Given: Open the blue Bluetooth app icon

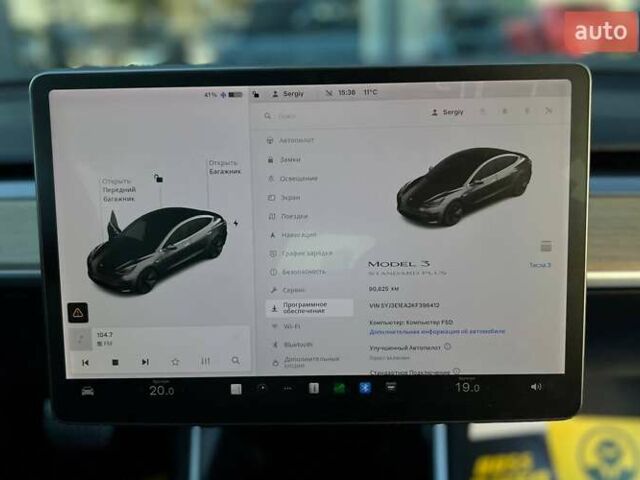Looking at the screenshot, I should point(365,387).
